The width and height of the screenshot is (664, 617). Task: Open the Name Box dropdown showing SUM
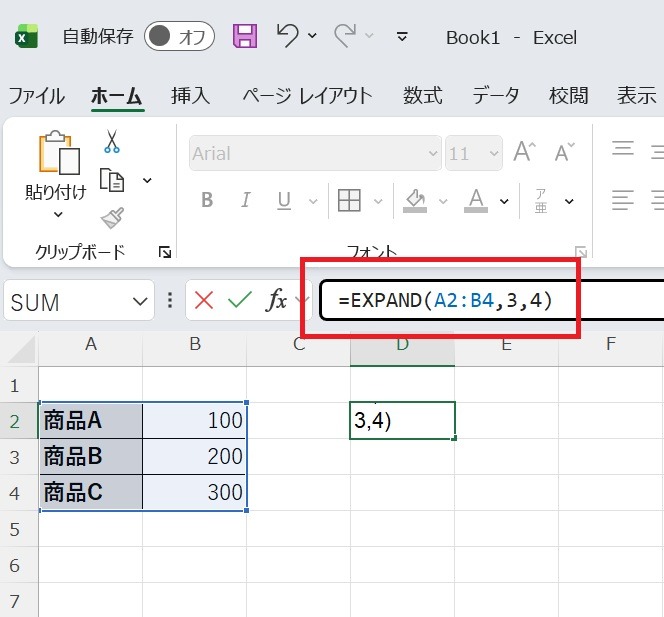[140, 302]
